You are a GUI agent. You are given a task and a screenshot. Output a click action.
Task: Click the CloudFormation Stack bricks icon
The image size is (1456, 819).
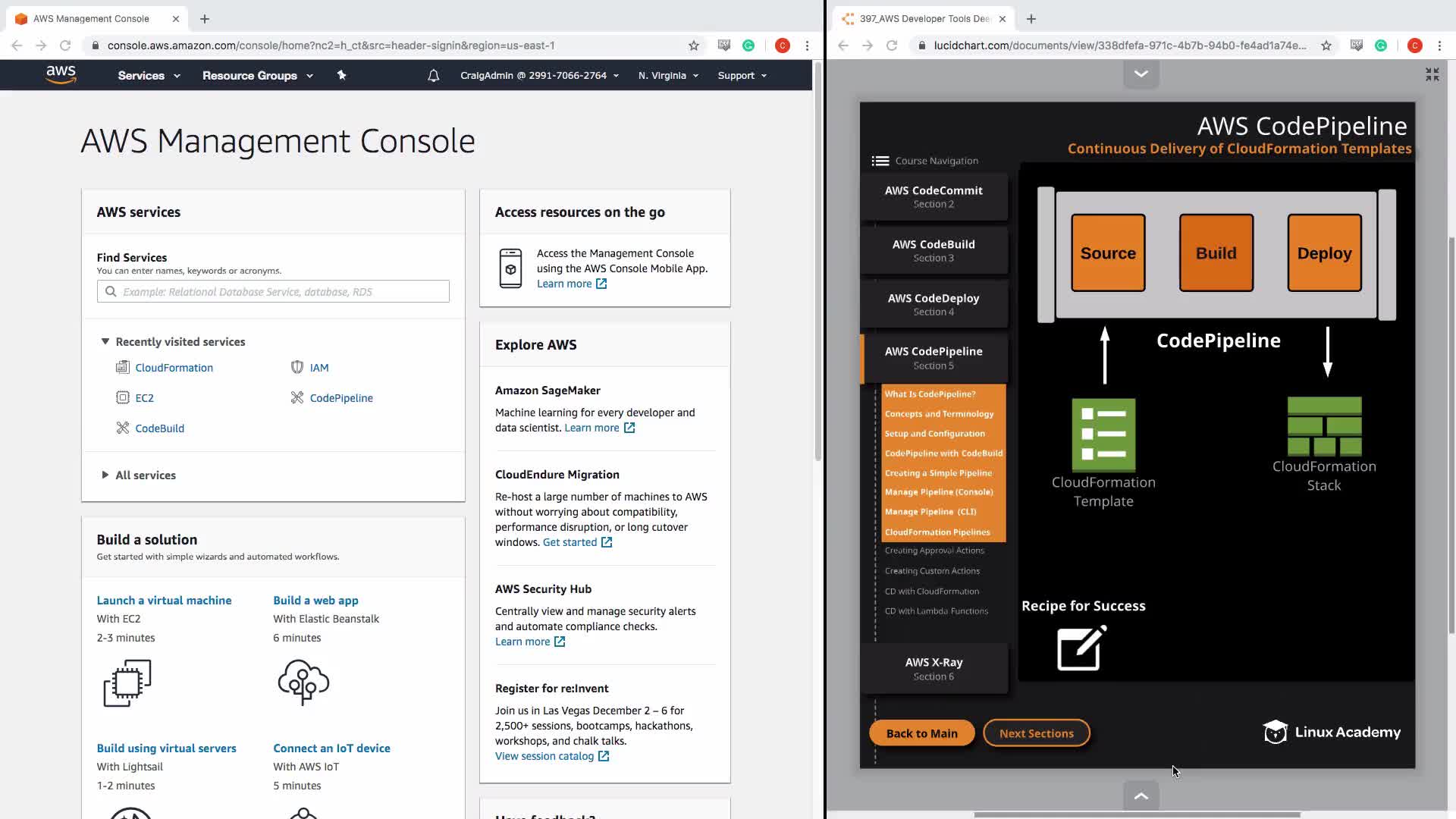coord(1324,426)
